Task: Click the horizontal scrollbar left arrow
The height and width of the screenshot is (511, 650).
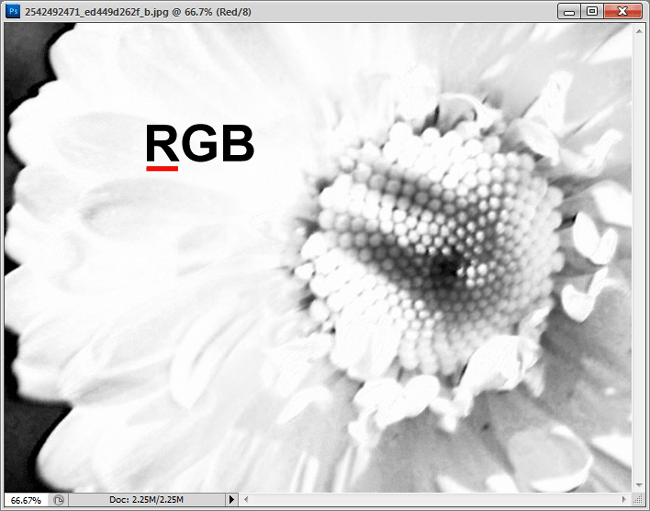Action: point(246,499)
